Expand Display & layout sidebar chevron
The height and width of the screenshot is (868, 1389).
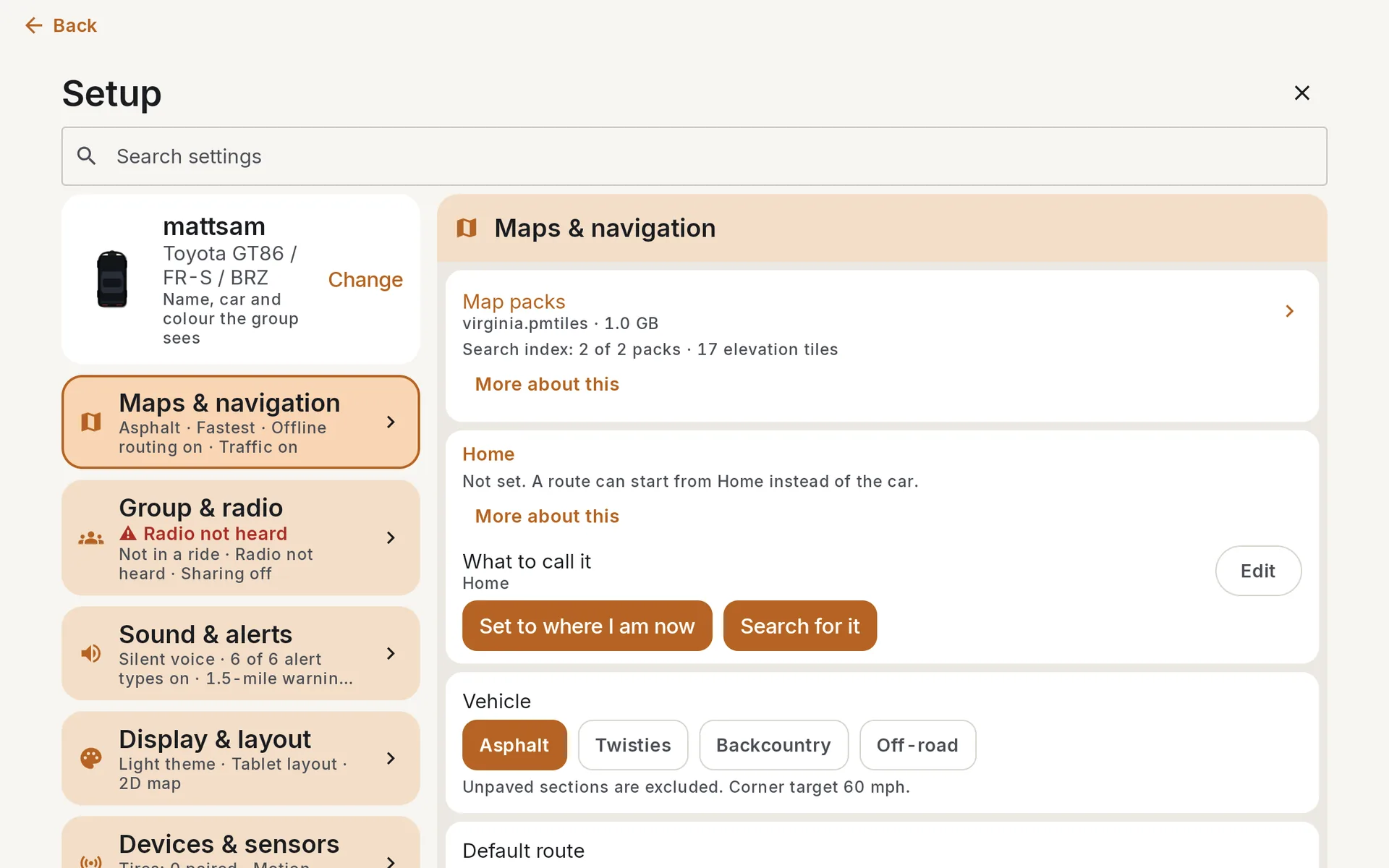click(x=391, y=758)
